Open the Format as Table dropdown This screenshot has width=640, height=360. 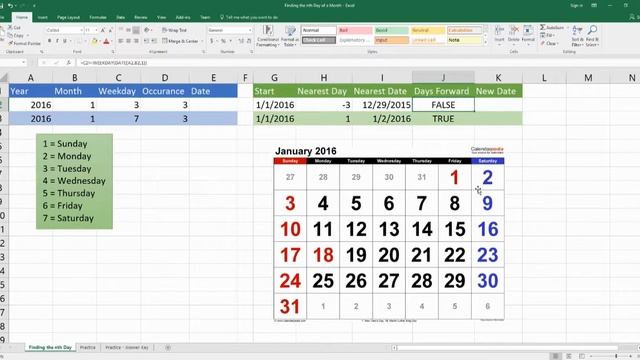tap(290, 36)
